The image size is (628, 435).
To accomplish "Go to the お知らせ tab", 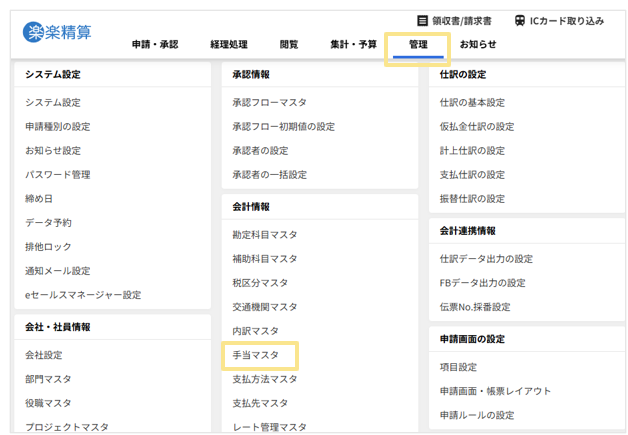I will point(478,45).
